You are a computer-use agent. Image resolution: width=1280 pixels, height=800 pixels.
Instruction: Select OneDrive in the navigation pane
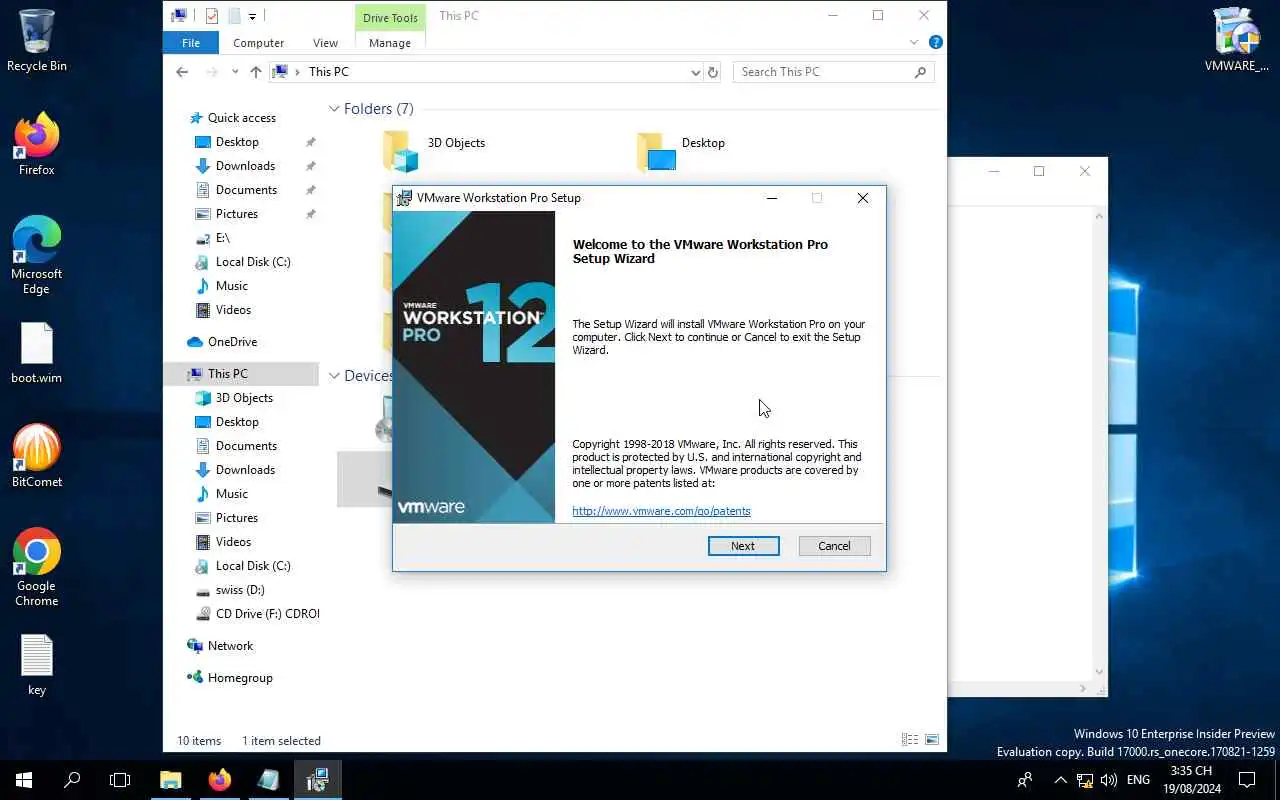[x=232, y=342]
